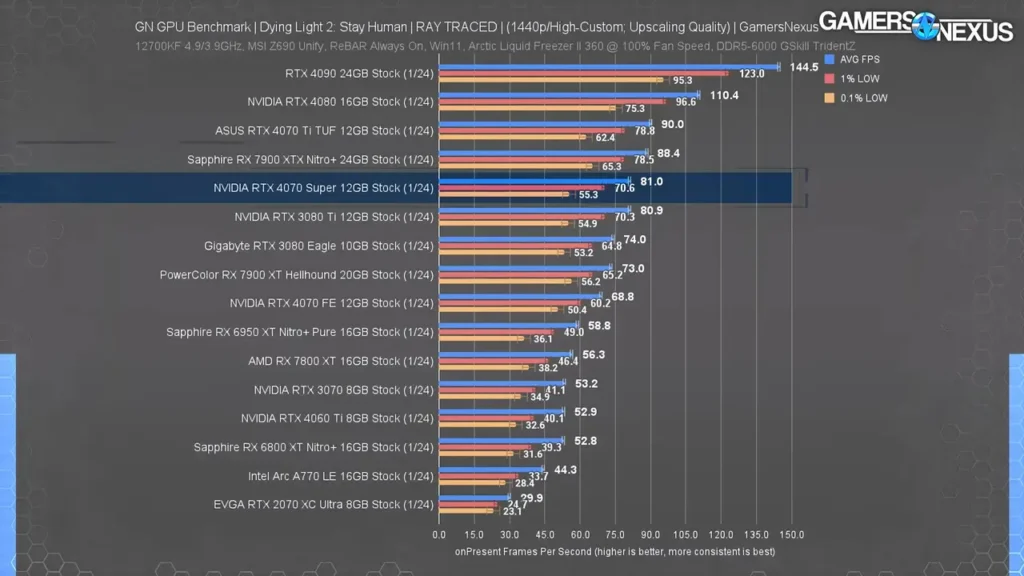The width and height of the screenshot is (1024, 576).
Task: Click the 36.1 0.1% low value
Action: (x=543, y=339)
